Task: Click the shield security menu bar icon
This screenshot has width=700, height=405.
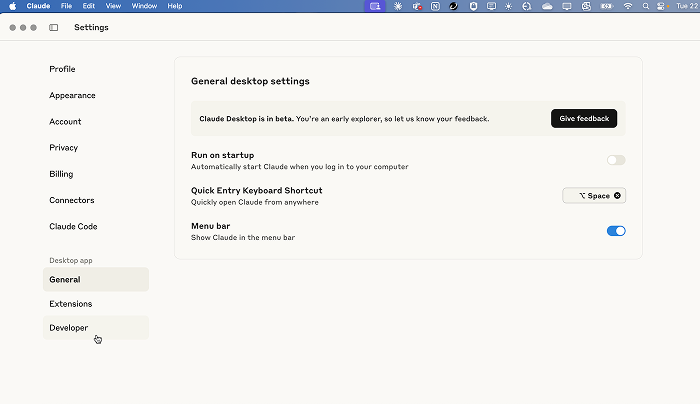Action: point(473,6)
